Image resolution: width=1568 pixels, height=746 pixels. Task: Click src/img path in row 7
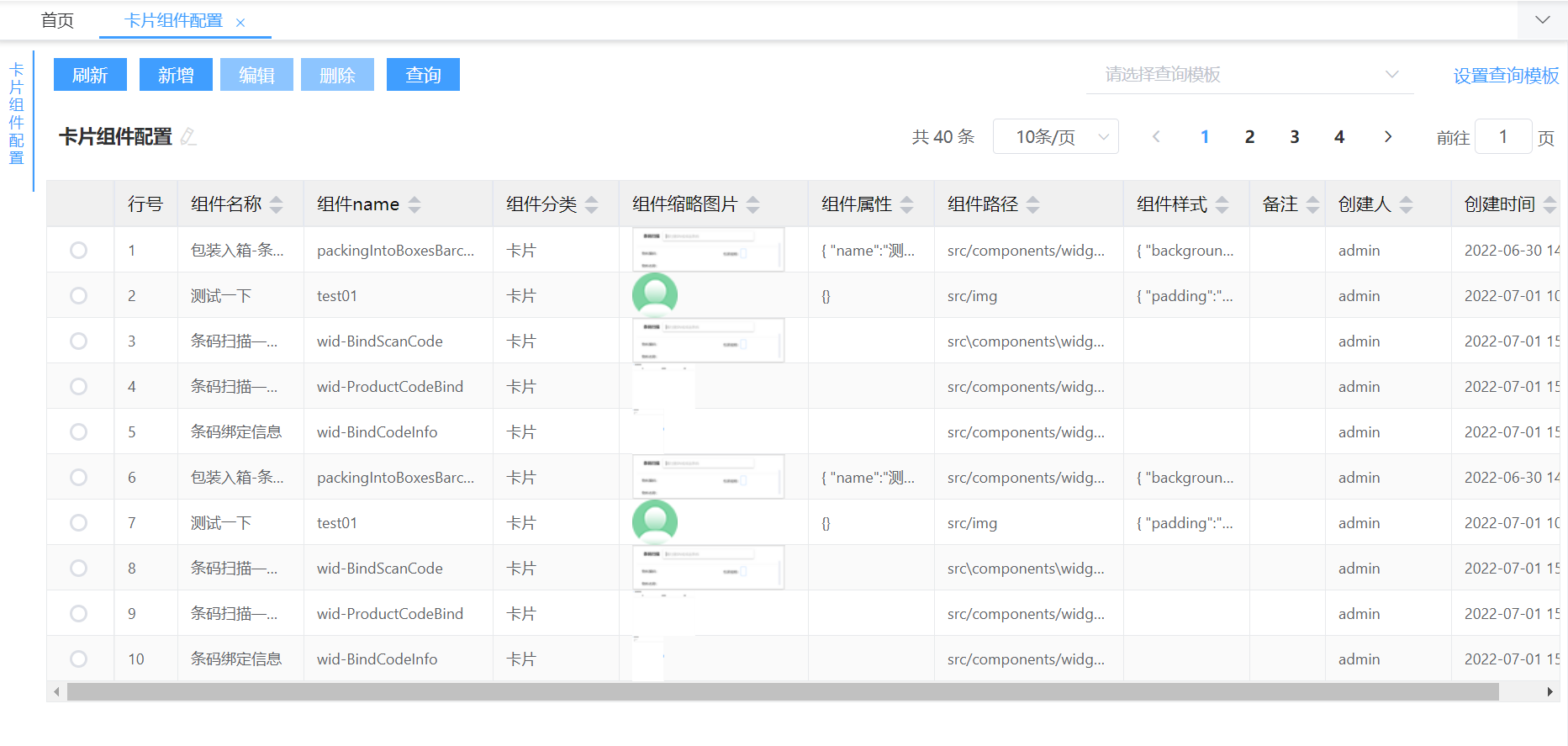[x=972, y=522]
